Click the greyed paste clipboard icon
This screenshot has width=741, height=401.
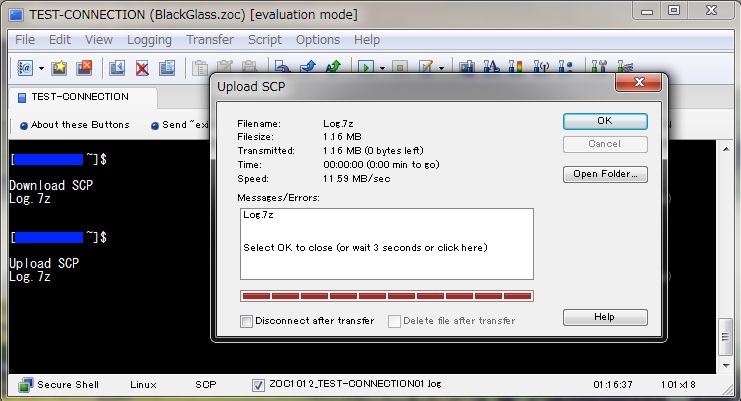click(x=200, y=68)
